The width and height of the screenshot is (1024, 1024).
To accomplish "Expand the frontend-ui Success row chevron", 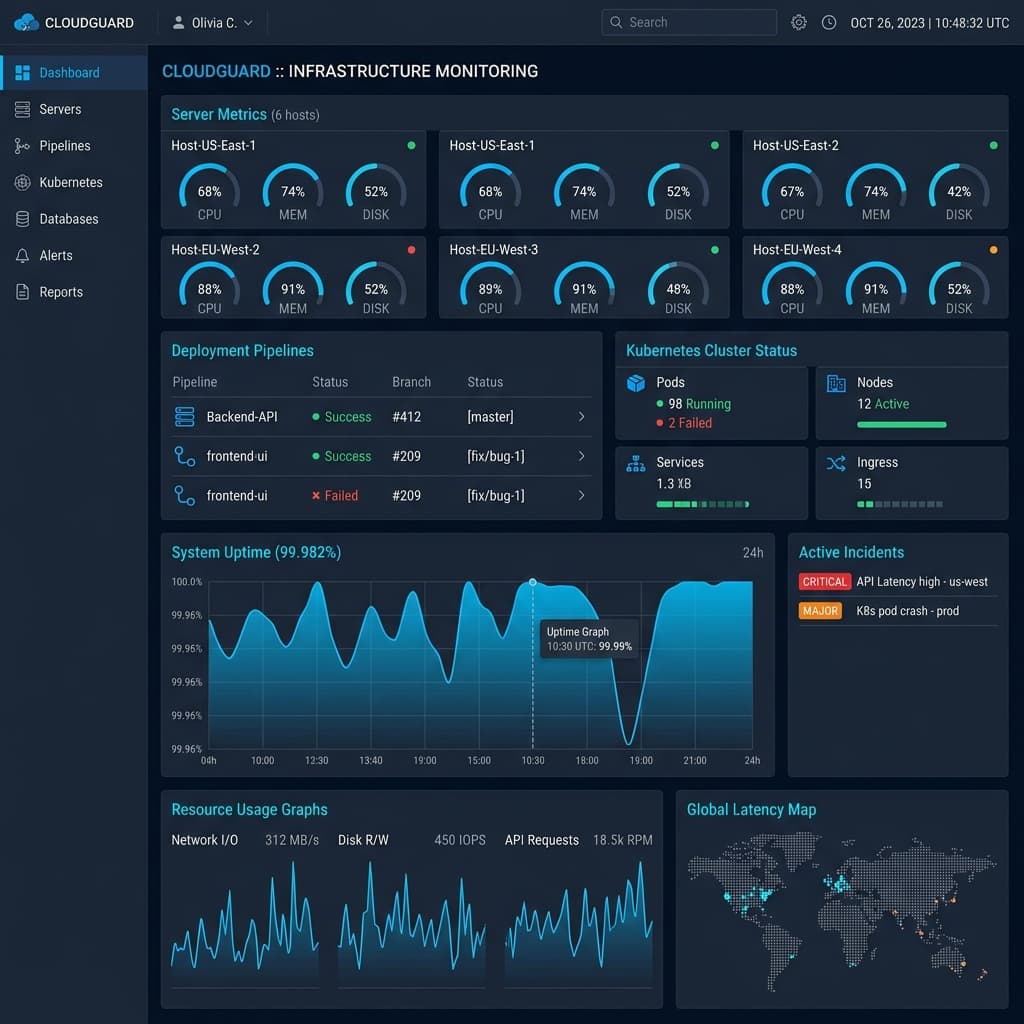I will (x=581, y=456).
